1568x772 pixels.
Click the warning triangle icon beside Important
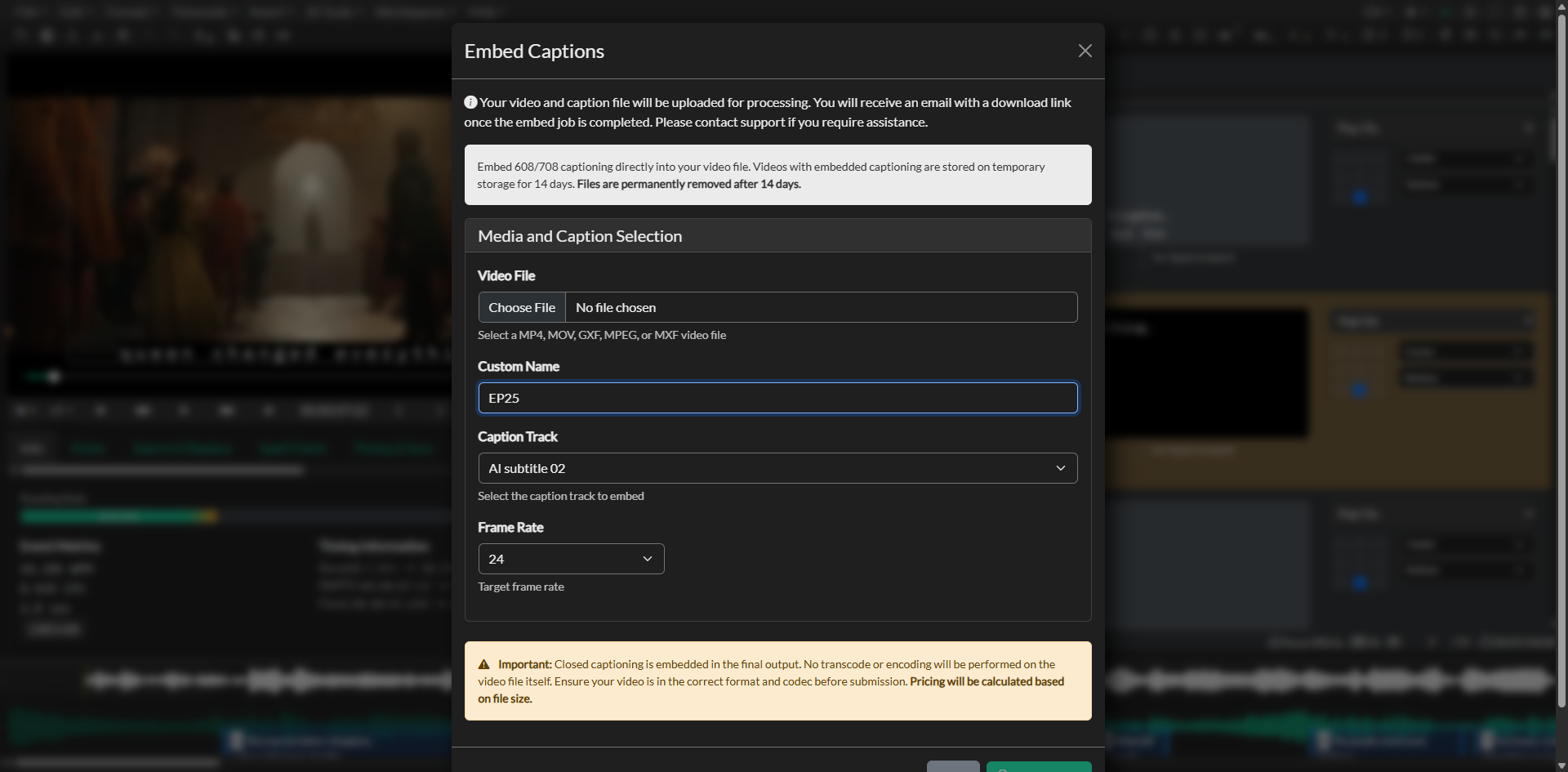coord(483,664)
